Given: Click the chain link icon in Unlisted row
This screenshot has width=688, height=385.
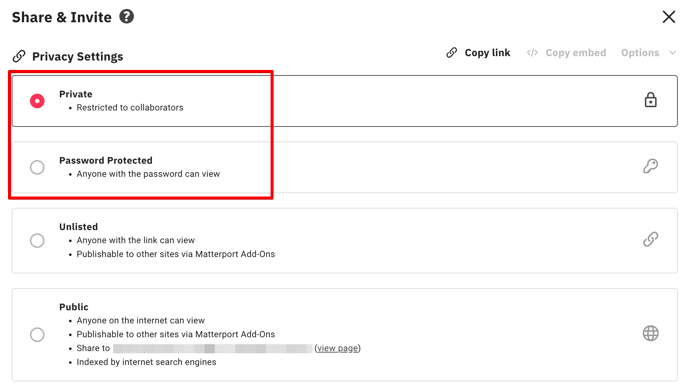Looking at the screenshot, I should pyautogui.click(x=650, y=239).
